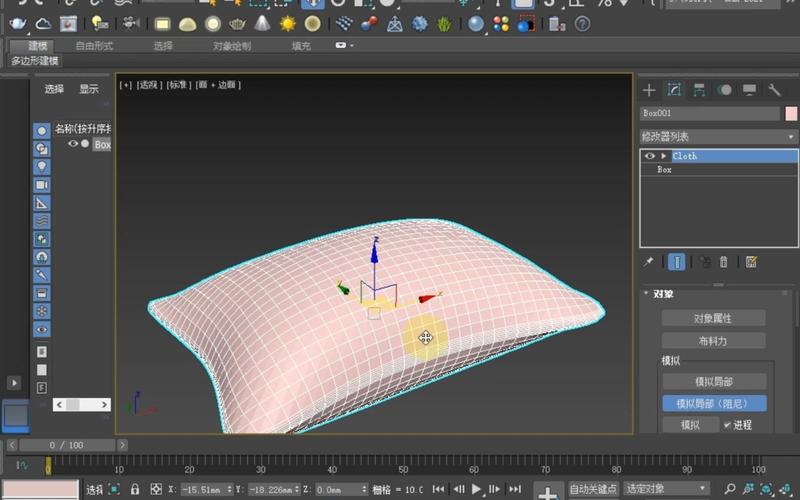Click the 布料力 button

click(713, 341)
